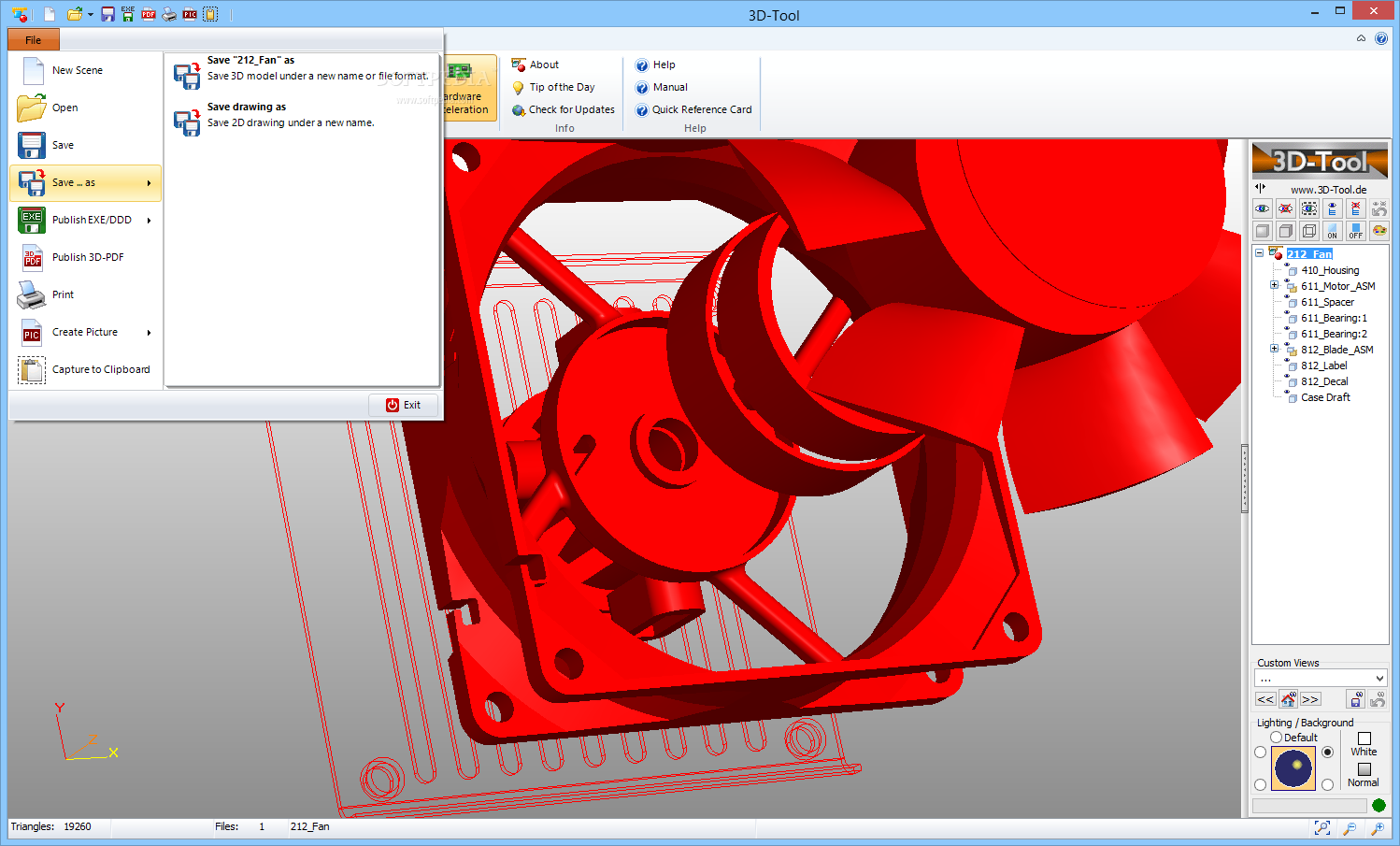Open the Quick Reference Card
Viewport: 1400px width, 846px height.
coord(693,109)
